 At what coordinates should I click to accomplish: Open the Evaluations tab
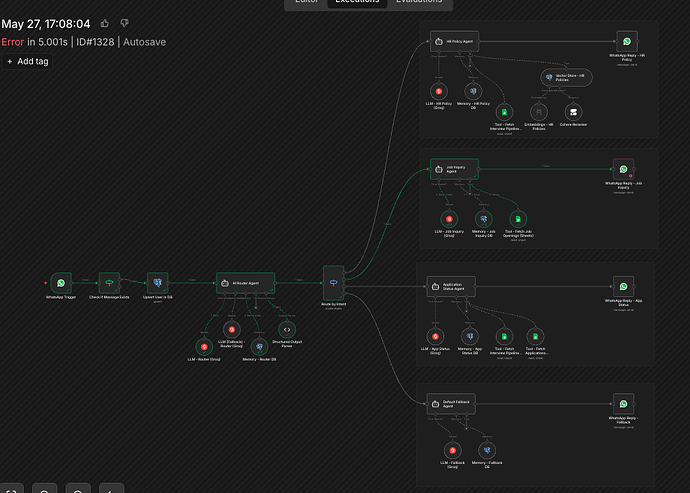coord(419,2)
